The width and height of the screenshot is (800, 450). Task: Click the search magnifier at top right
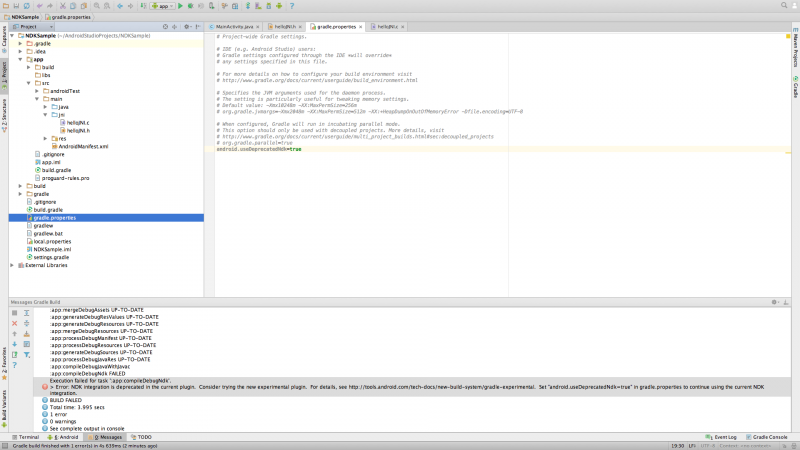pyautogui.click(x=784, y=5)
